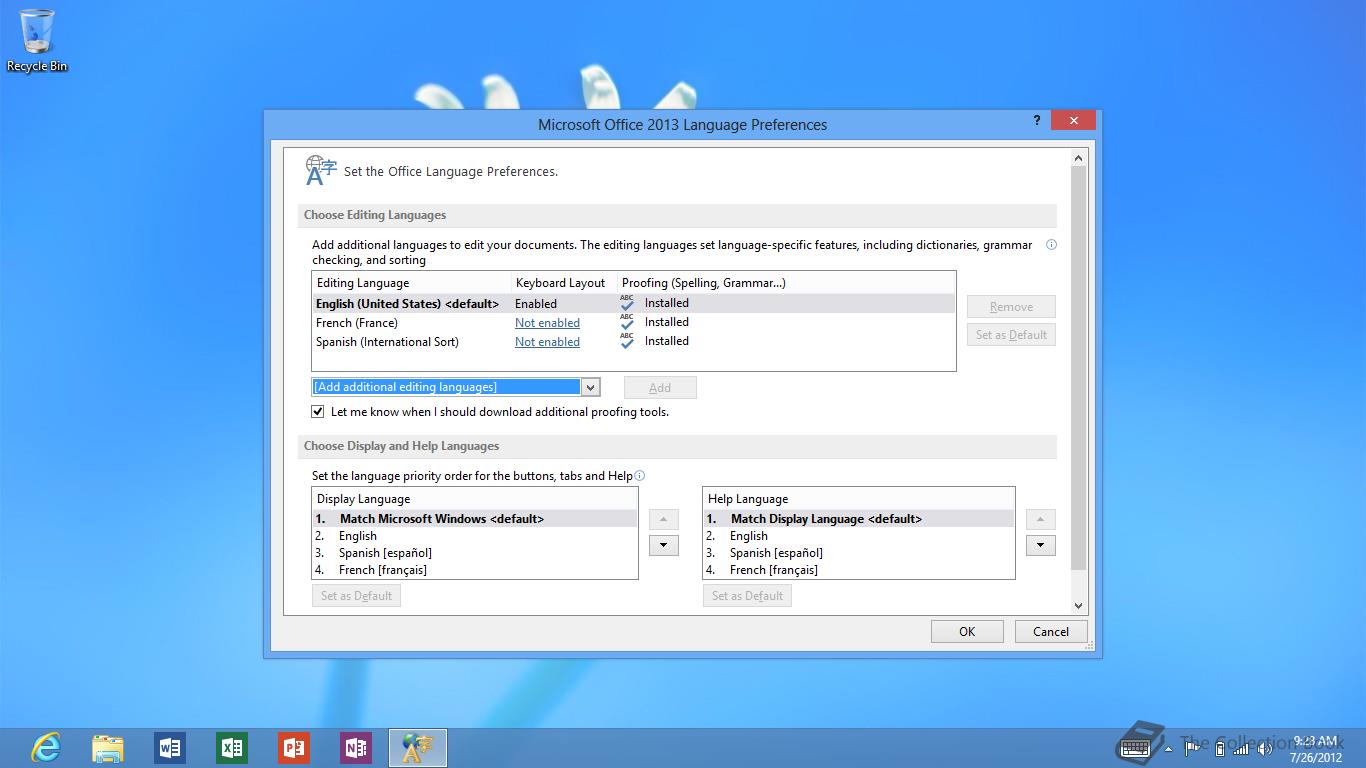Move help language down with arrow button
The height and width of the screenshot is (768, 1366).
[1041, 546]
